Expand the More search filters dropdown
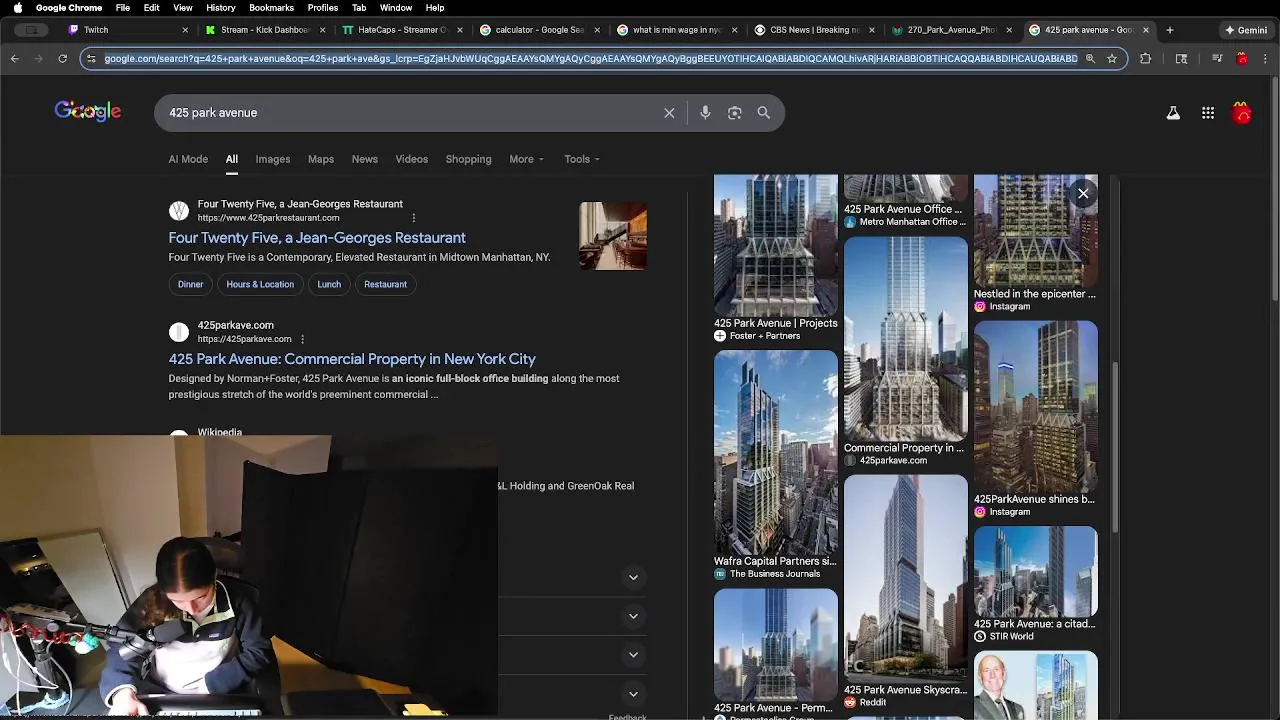 [x=526, y=159]
